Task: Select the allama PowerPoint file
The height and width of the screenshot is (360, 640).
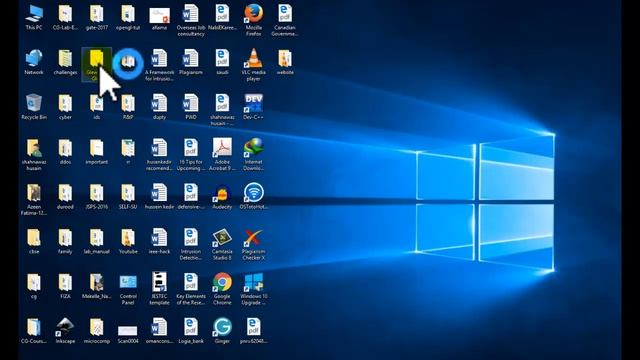Action: (x=160, y=18)
